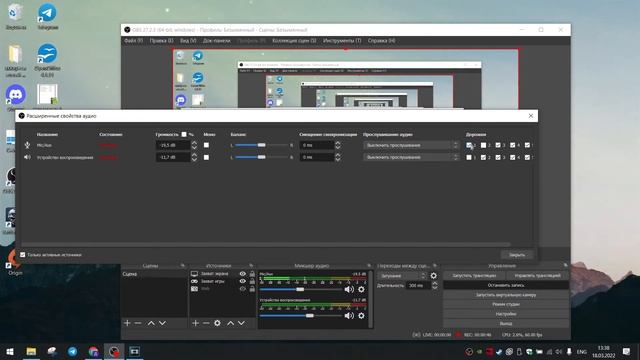
Task: Set the playback device balance slider
Action: [261, 157]
